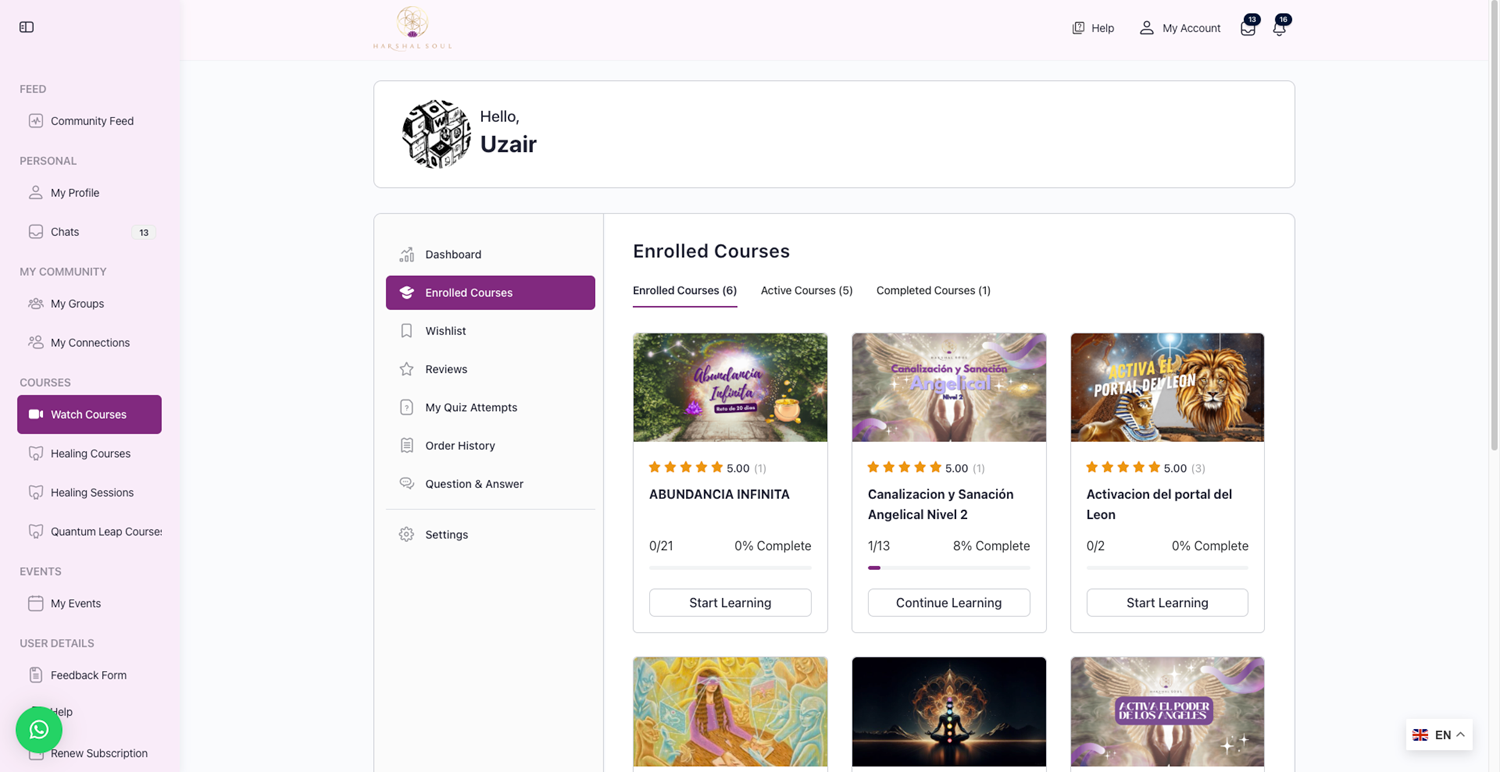
Task: Open the messages inbox icon in header
Action: 1248,28
